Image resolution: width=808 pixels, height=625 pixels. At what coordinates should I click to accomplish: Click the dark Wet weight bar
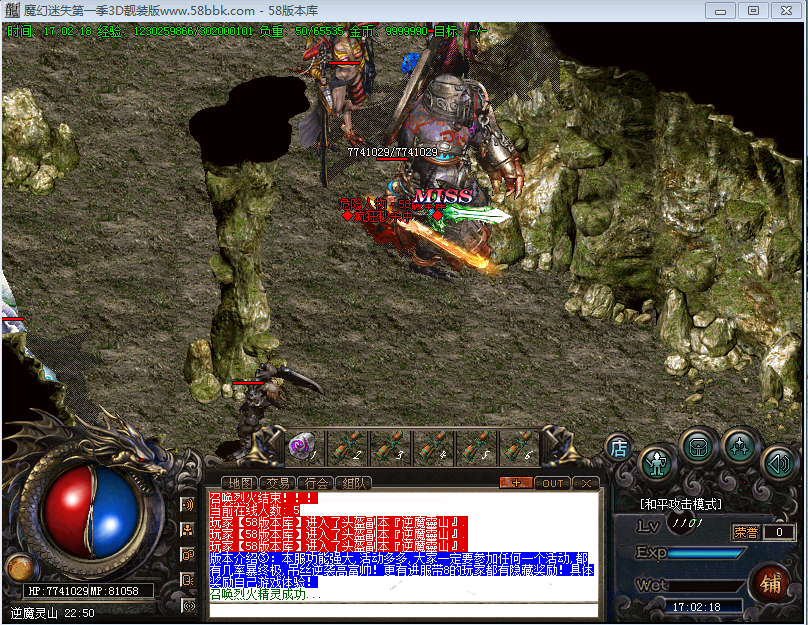706,586
